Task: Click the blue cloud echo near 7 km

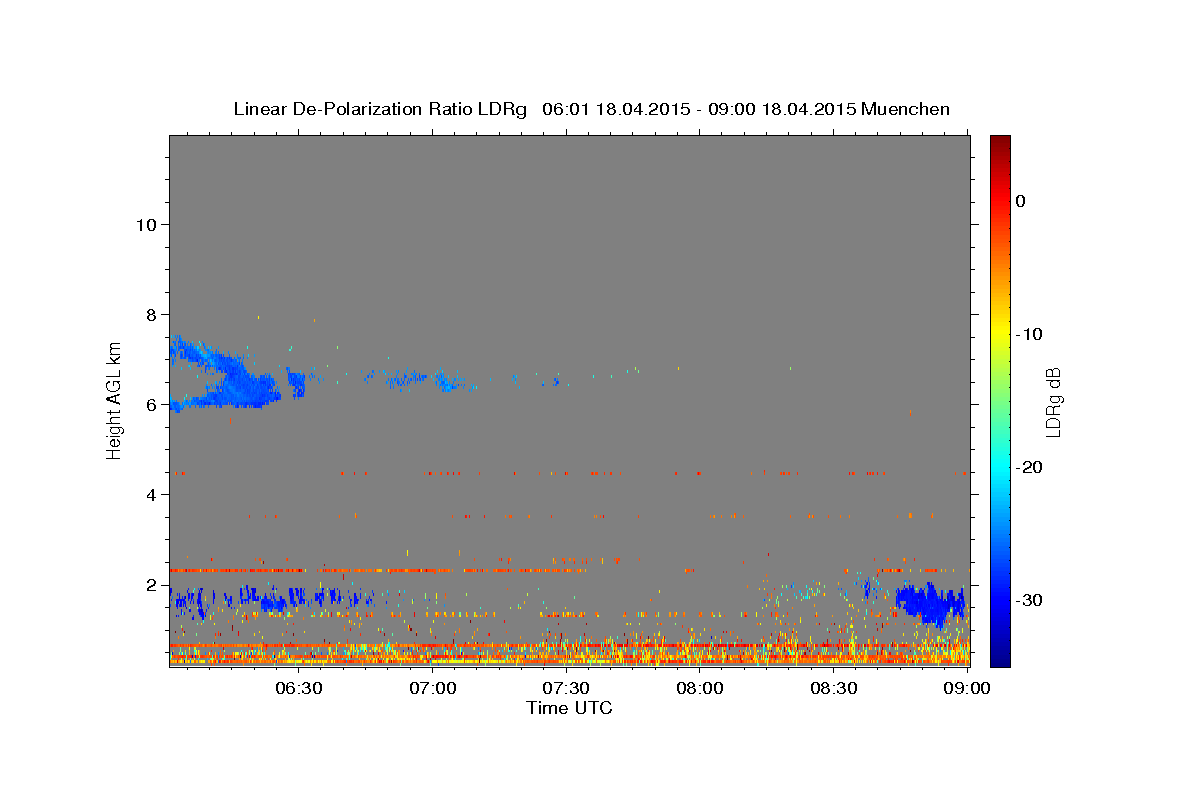Action: (x=225, y=375)
